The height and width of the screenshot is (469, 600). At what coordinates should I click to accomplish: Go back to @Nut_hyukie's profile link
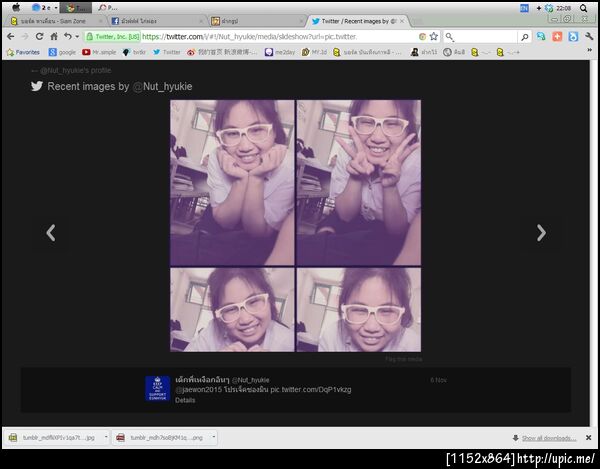[71, 70]
